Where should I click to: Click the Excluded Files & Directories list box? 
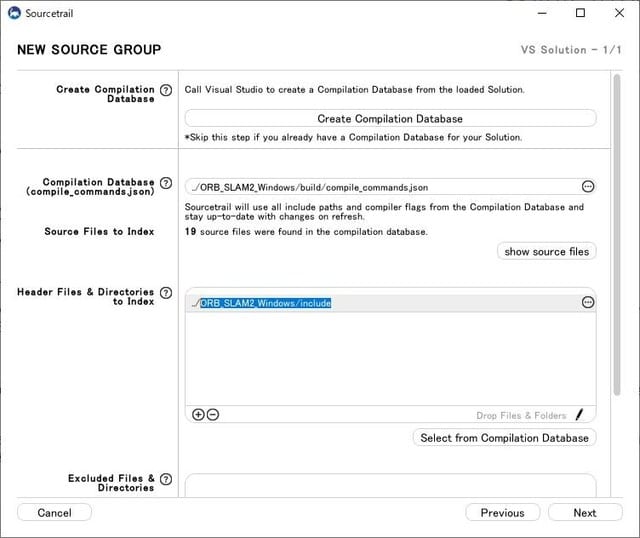[390, 486]
